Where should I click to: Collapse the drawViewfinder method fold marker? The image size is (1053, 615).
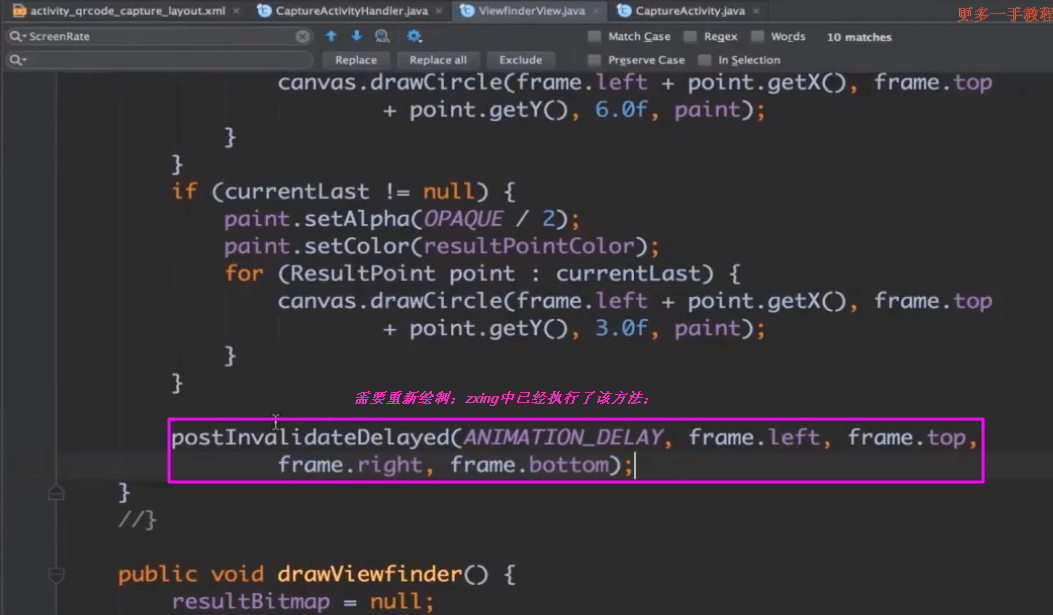(56, 575)
